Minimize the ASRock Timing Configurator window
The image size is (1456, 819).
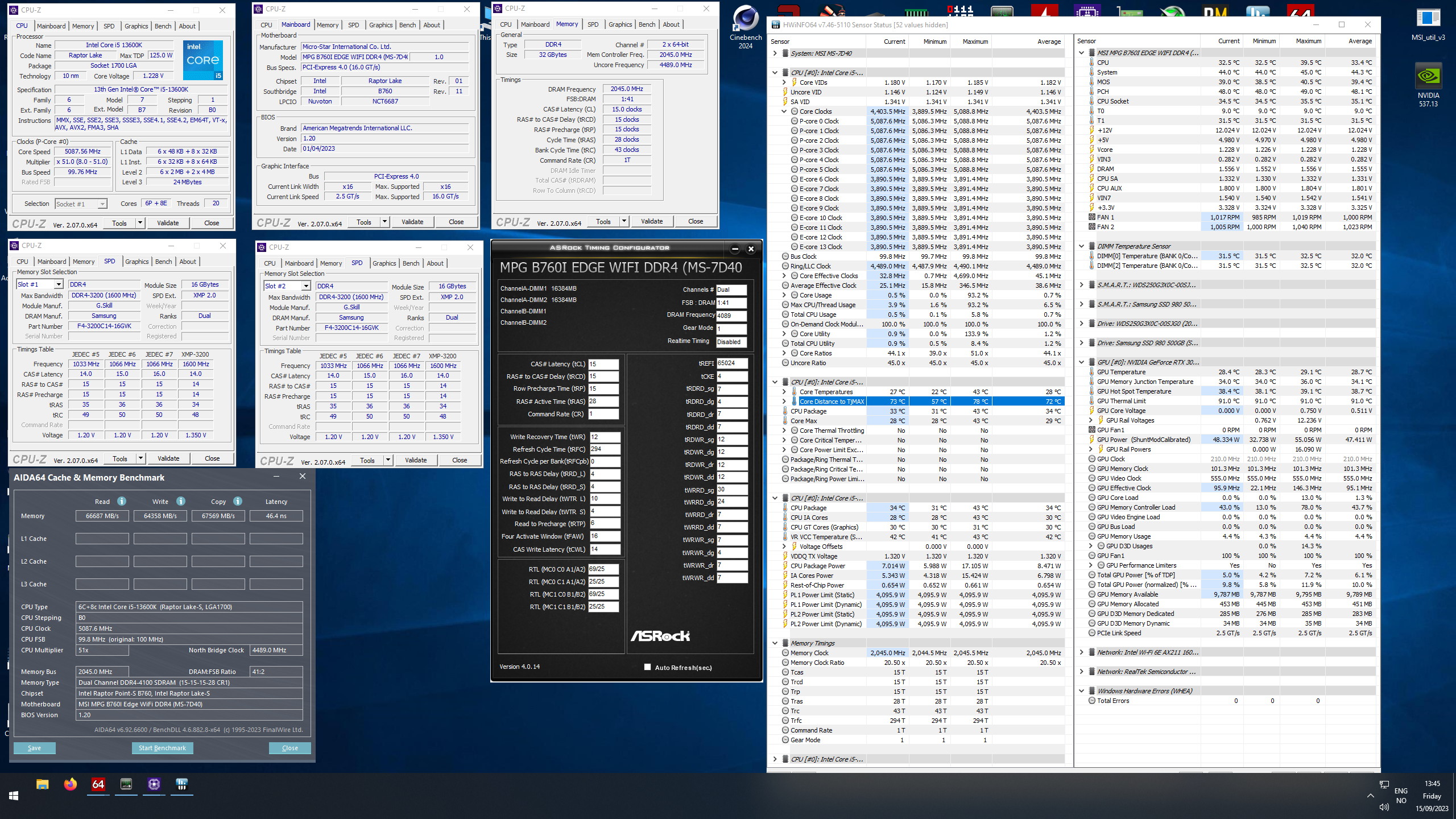click(735, 249)
